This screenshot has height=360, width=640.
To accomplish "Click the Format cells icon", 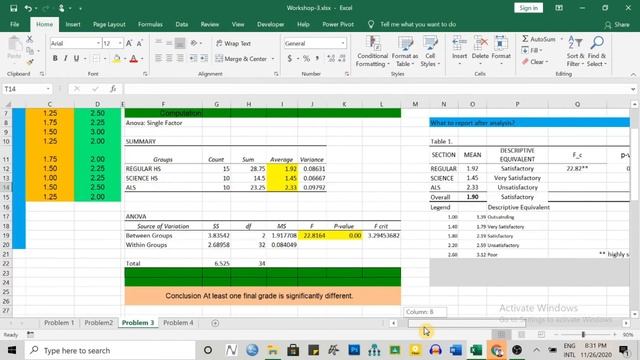I will pos(501,42).
